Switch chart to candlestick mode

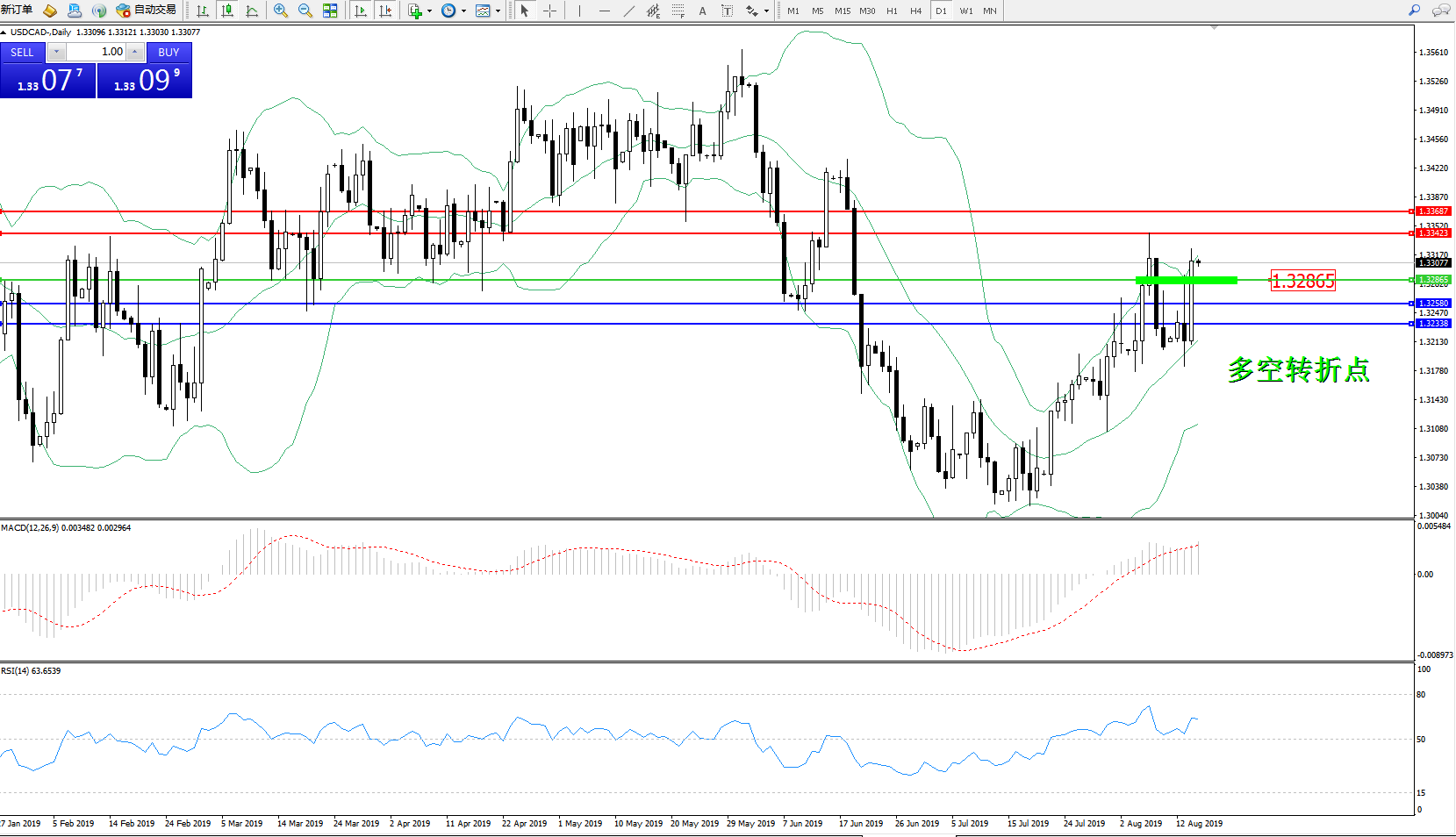coord(227,11)
